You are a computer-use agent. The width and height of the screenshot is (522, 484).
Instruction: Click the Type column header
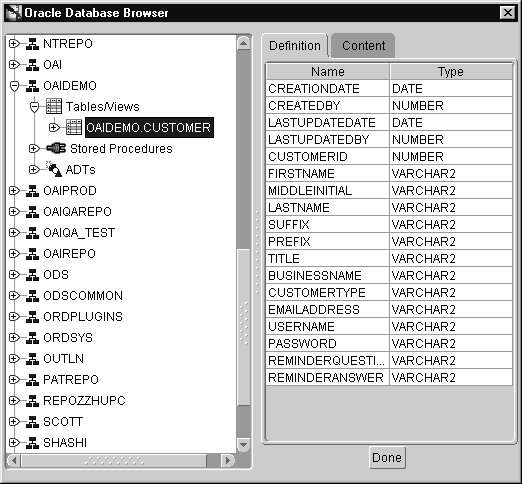click(451, 72)
